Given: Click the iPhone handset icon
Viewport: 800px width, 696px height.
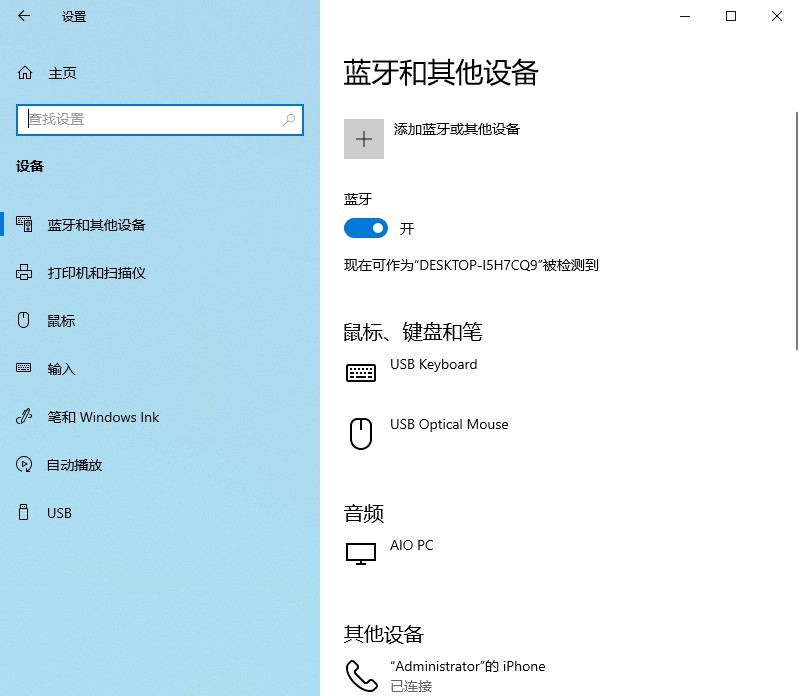Looking at the screenshot, I should (361, 675).
